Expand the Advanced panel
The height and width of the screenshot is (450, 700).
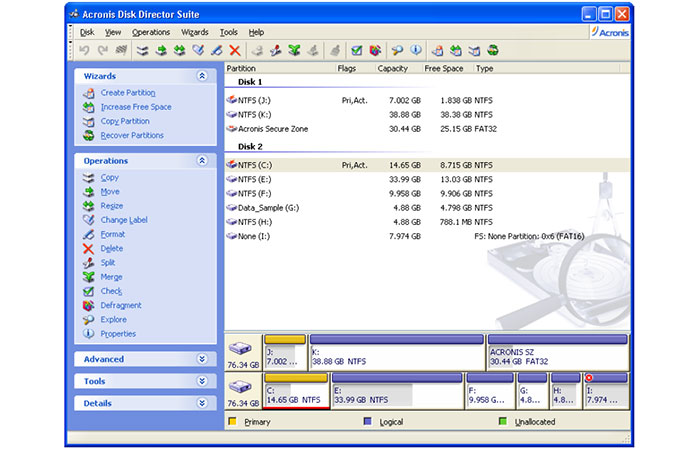coord(202,359)
